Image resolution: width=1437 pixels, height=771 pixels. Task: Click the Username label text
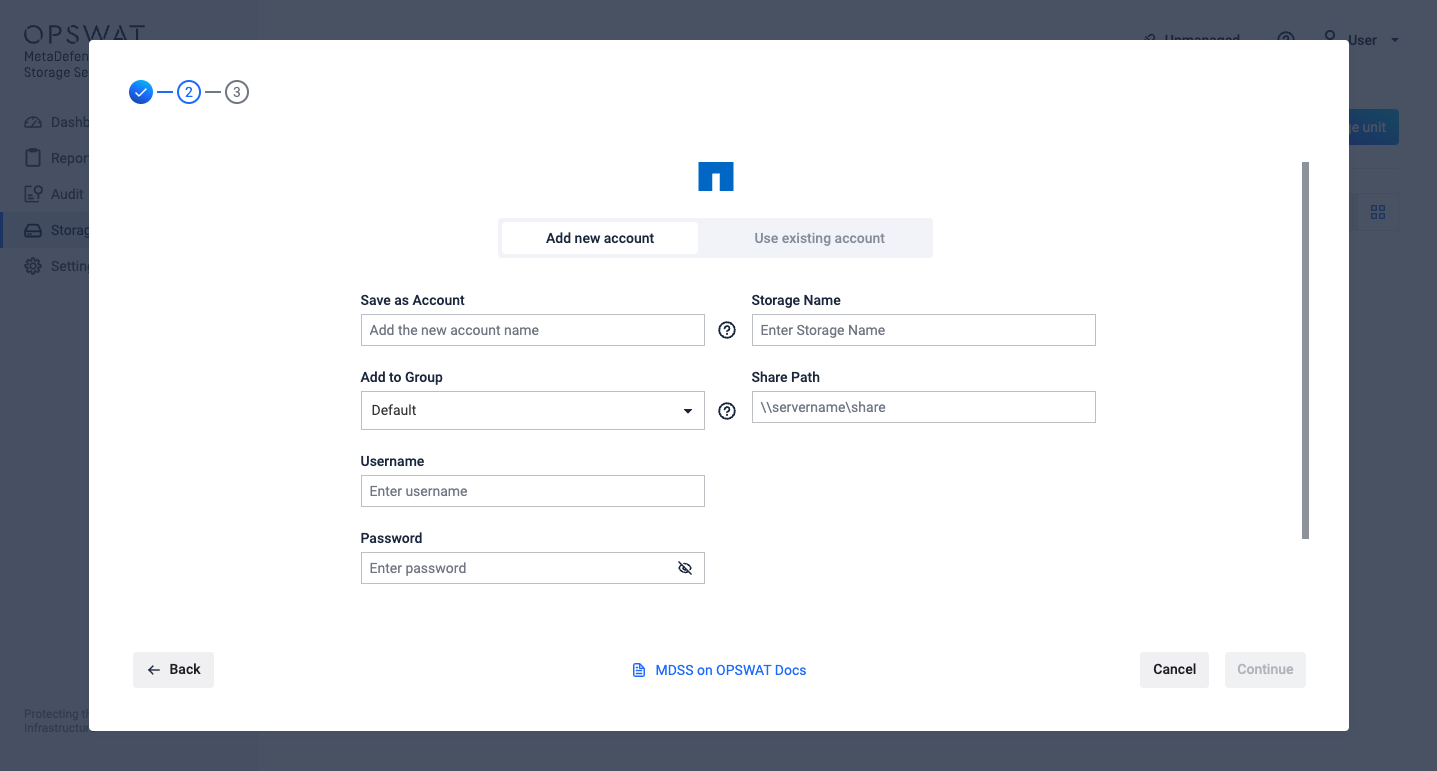pyautogui.click(x=393, y=461)
